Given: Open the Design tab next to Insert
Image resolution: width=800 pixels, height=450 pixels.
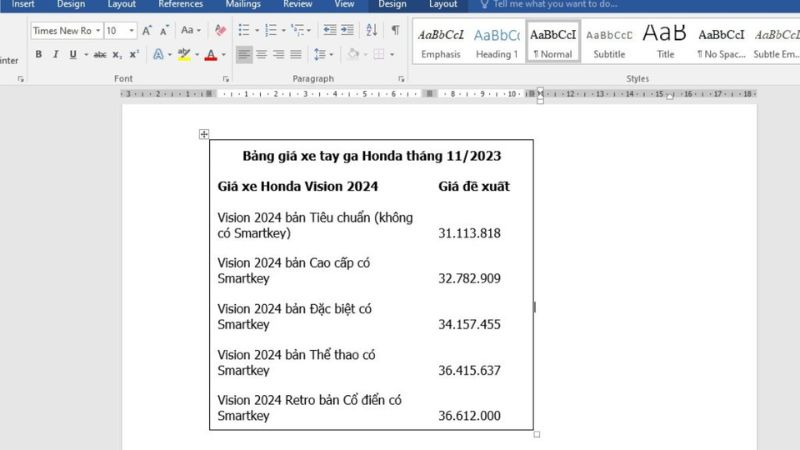Looking at the screenshot, I should pos(71,4).
